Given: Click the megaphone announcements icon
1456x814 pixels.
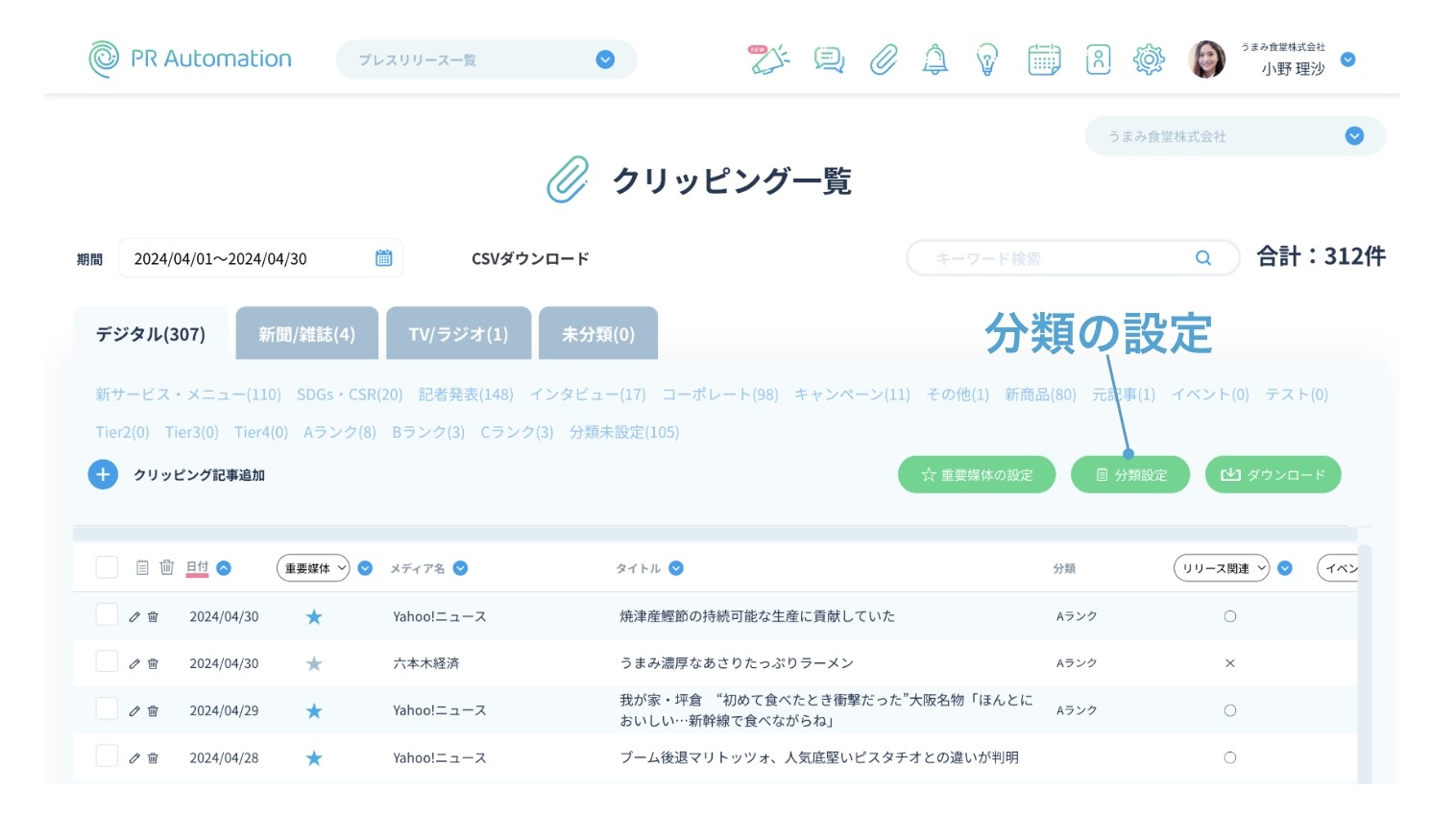Looking at the screenshot, I should 768,60.
